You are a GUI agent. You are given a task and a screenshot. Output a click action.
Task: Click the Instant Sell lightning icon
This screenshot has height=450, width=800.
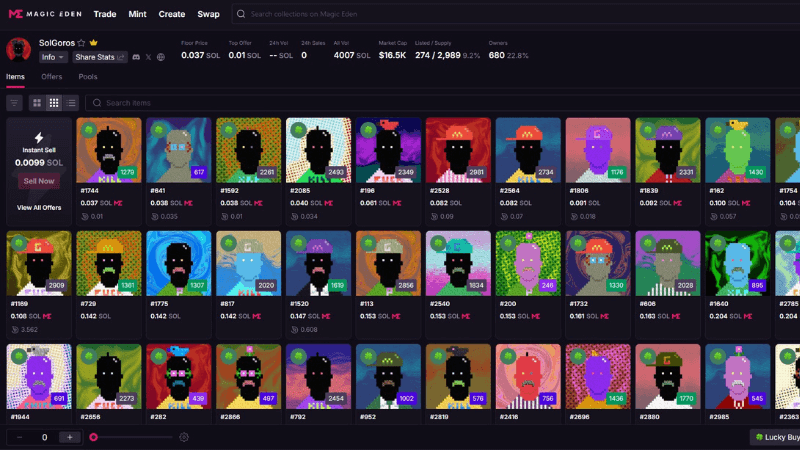(x=39, y=137)
